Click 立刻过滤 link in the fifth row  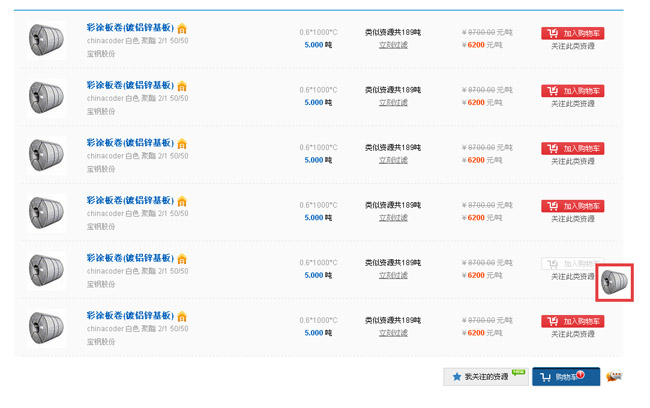pos(393,275)
